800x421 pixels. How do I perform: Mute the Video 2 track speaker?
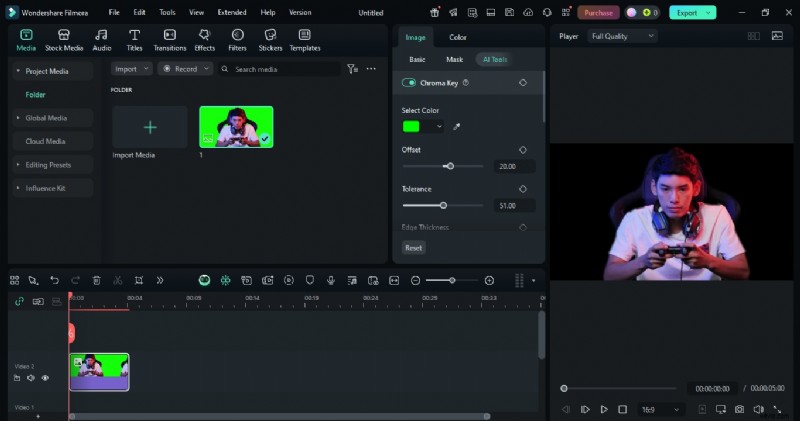click(31, 378)
